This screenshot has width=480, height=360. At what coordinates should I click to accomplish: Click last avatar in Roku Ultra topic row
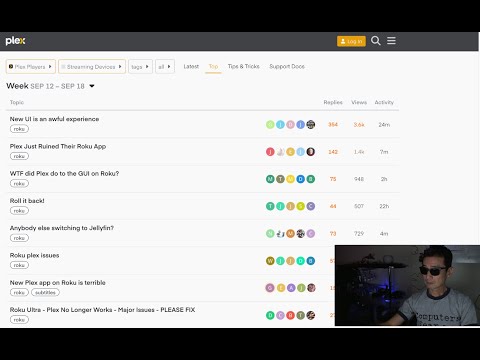[x=311, y=315]
